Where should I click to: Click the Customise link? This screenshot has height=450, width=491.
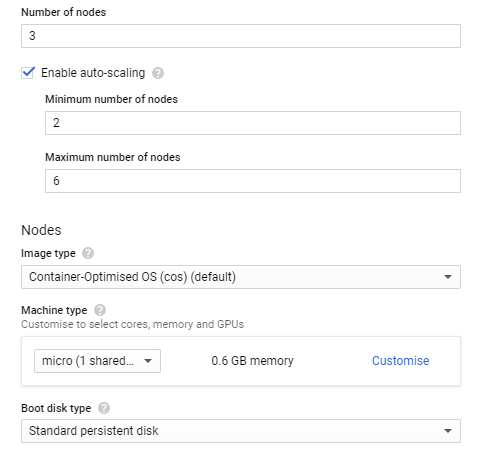coord(401,361)
